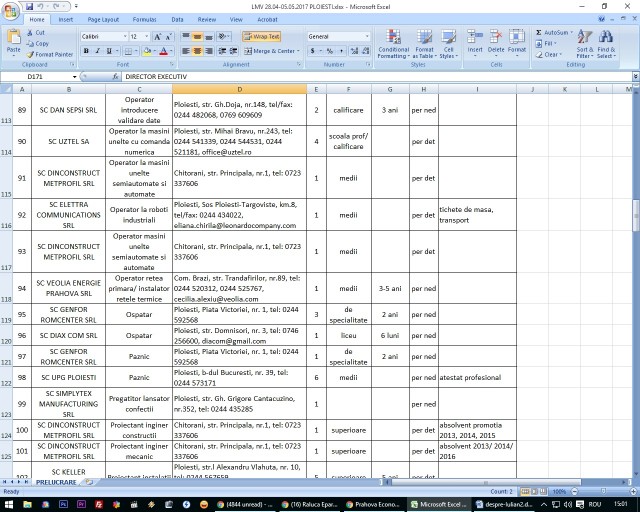Open Conditional Formatting menu
Screen dimensions: 640x512
(393, 44)
